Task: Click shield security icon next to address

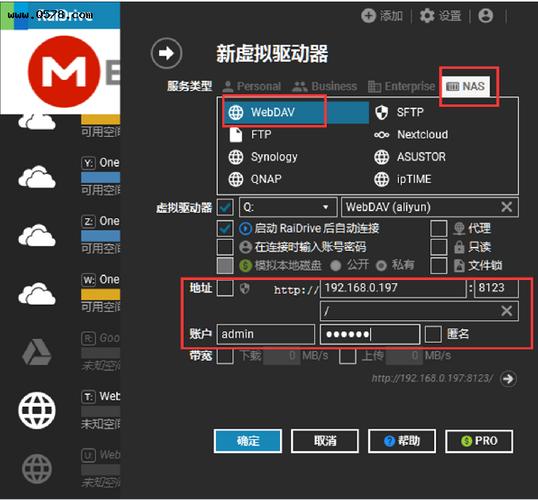Action: 244,289
